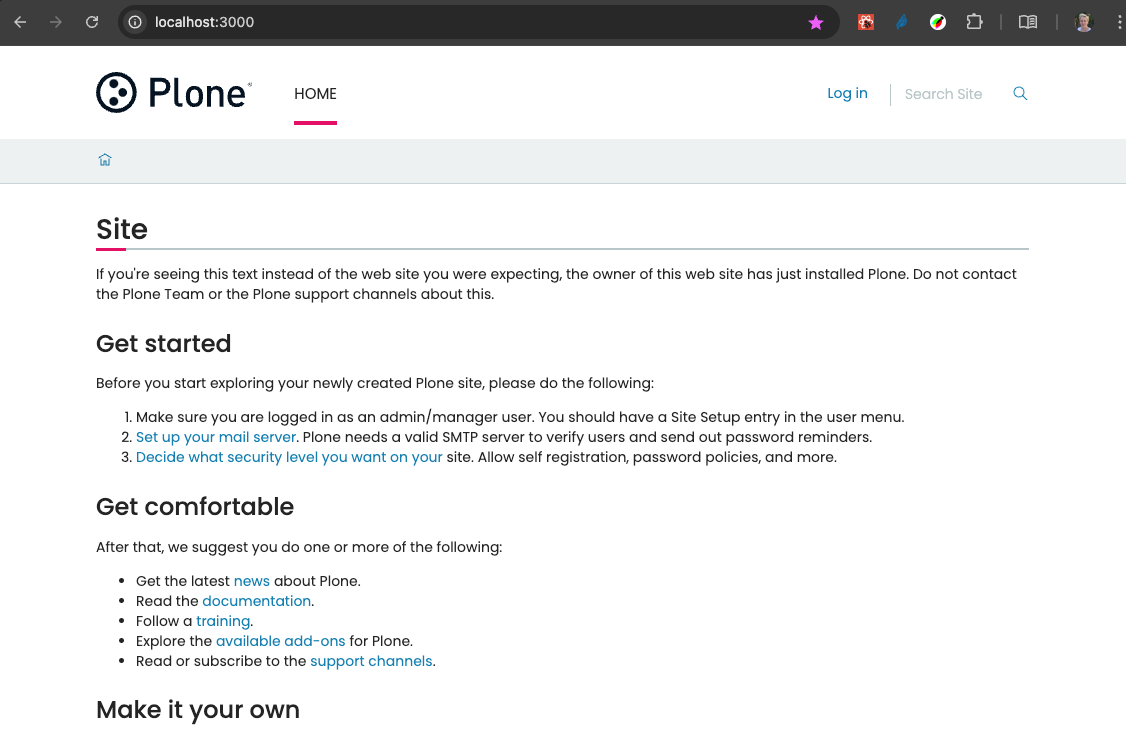Open the support channels link
This screenshot has width=1126, height=735.
pyautogui.click(x=371, y=661)
